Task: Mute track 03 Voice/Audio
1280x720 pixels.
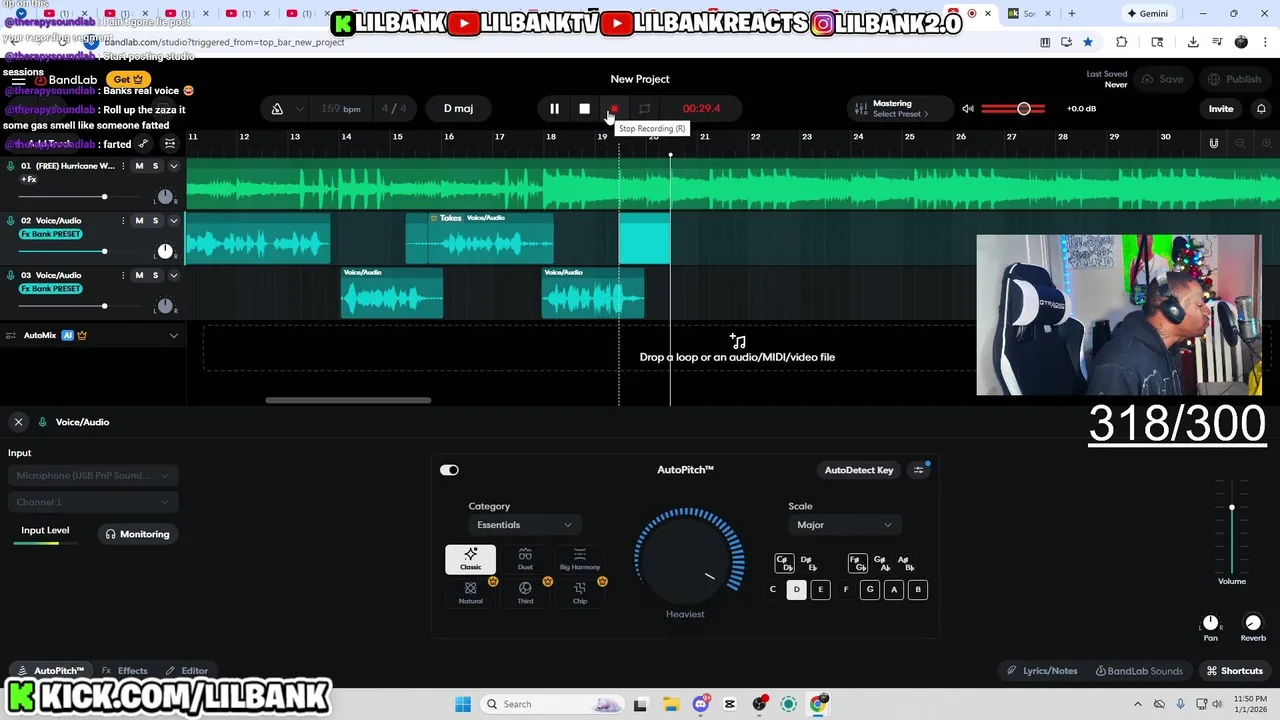Action: [x=139, y=275]
